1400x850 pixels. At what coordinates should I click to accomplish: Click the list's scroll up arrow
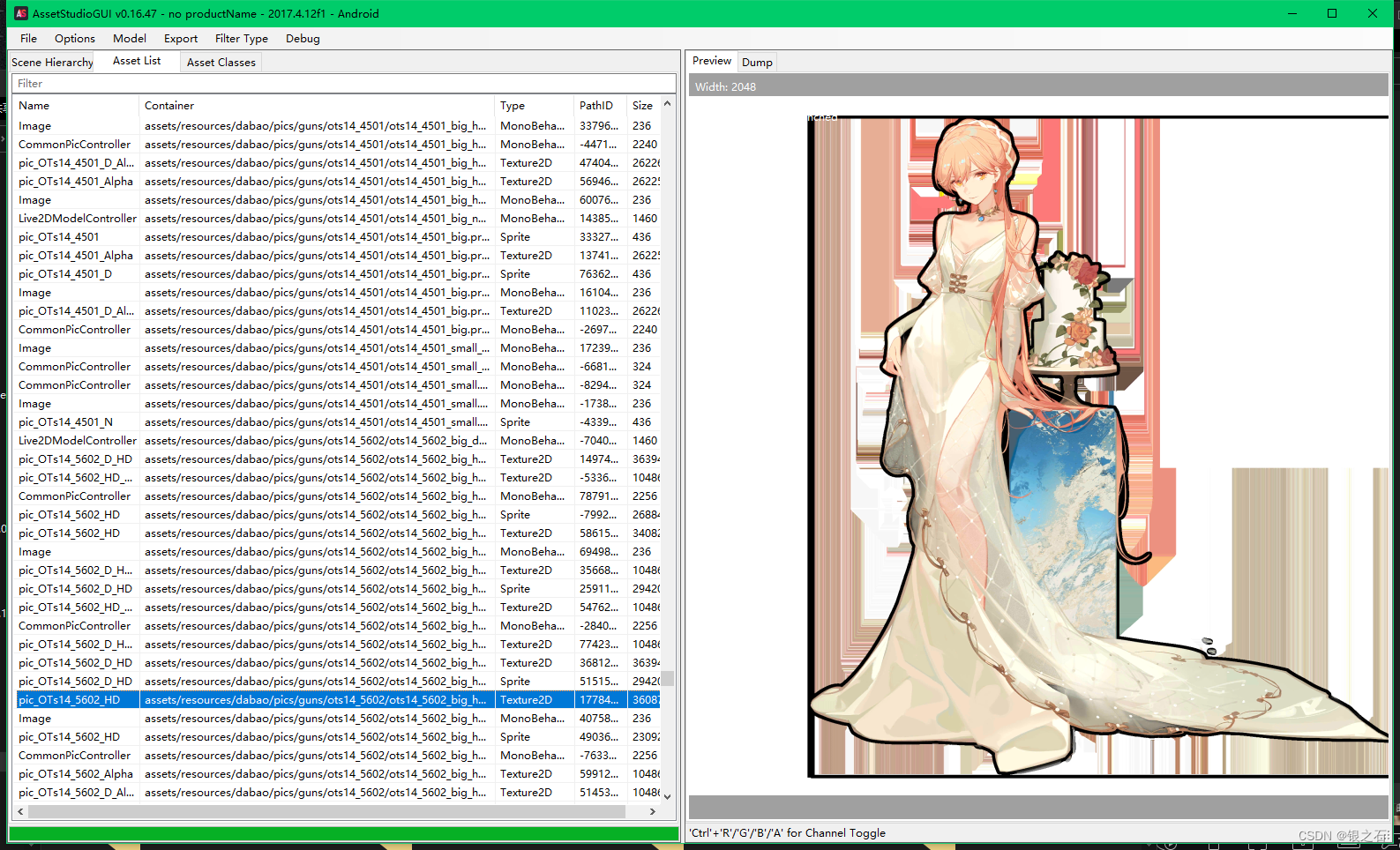(668, 103)
